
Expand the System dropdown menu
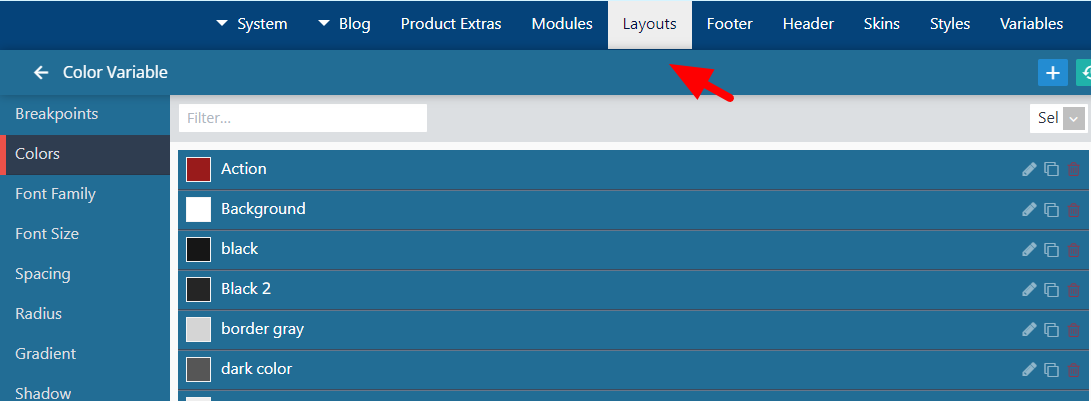tap(252, 24)
